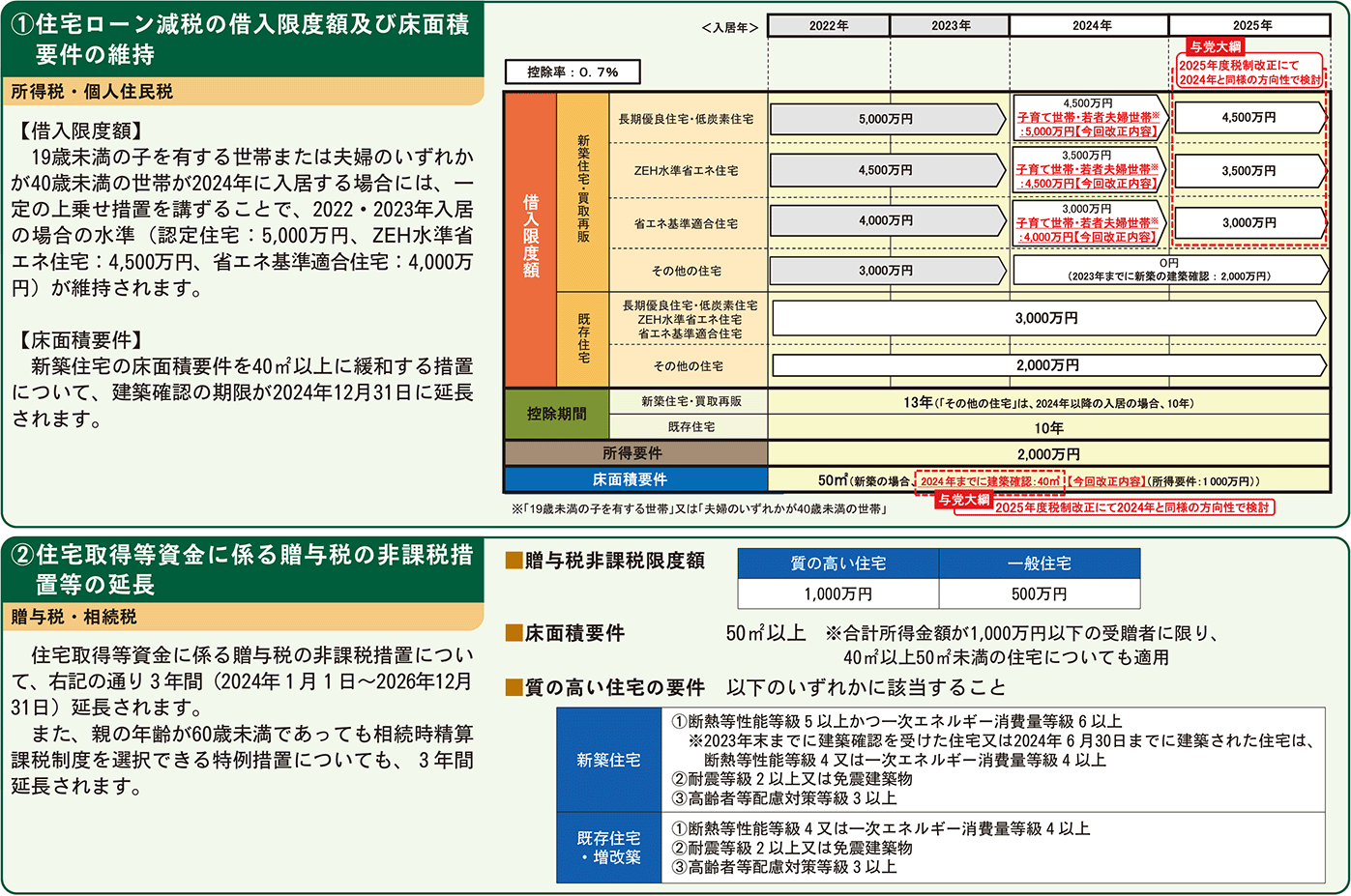Click the brown 所得要件 label
1351x896 pixels.
(x=635, y=453)
